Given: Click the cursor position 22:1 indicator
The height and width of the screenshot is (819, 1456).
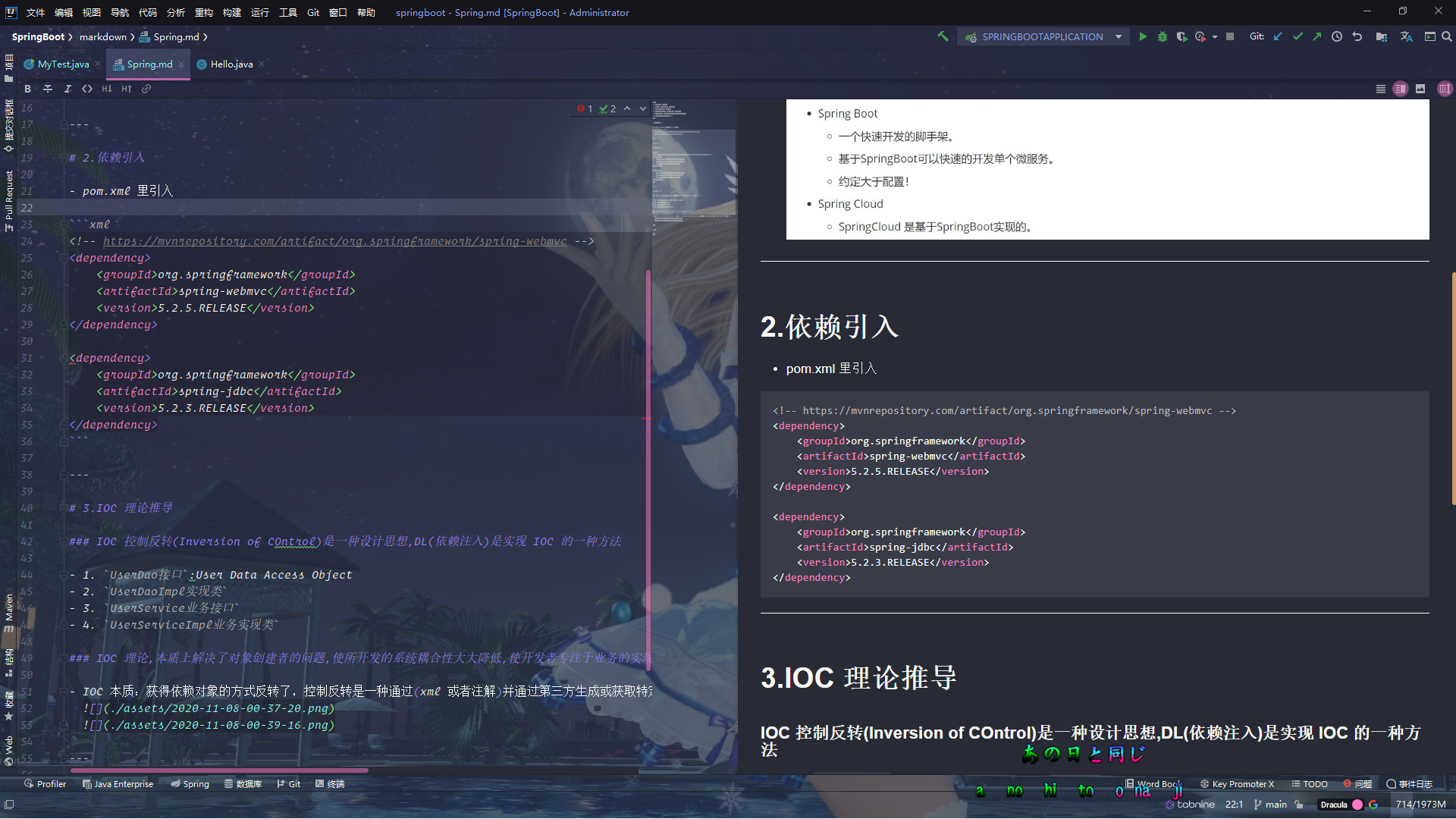Looking at the screenshot, I should pos(1234,805).
